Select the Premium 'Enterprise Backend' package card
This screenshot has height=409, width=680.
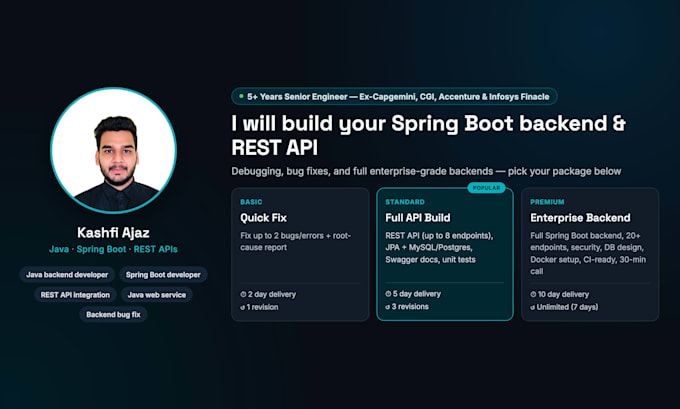(590, 254)
